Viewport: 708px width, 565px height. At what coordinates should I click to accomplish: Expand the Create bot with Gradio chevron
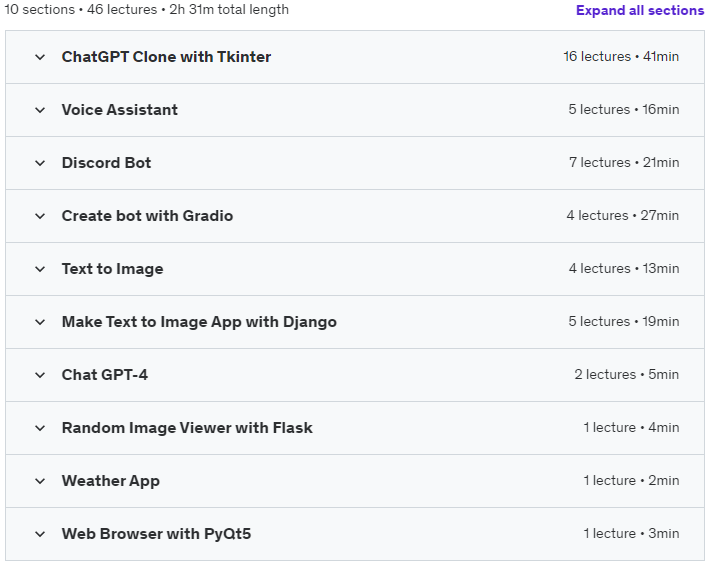(40, 216)
